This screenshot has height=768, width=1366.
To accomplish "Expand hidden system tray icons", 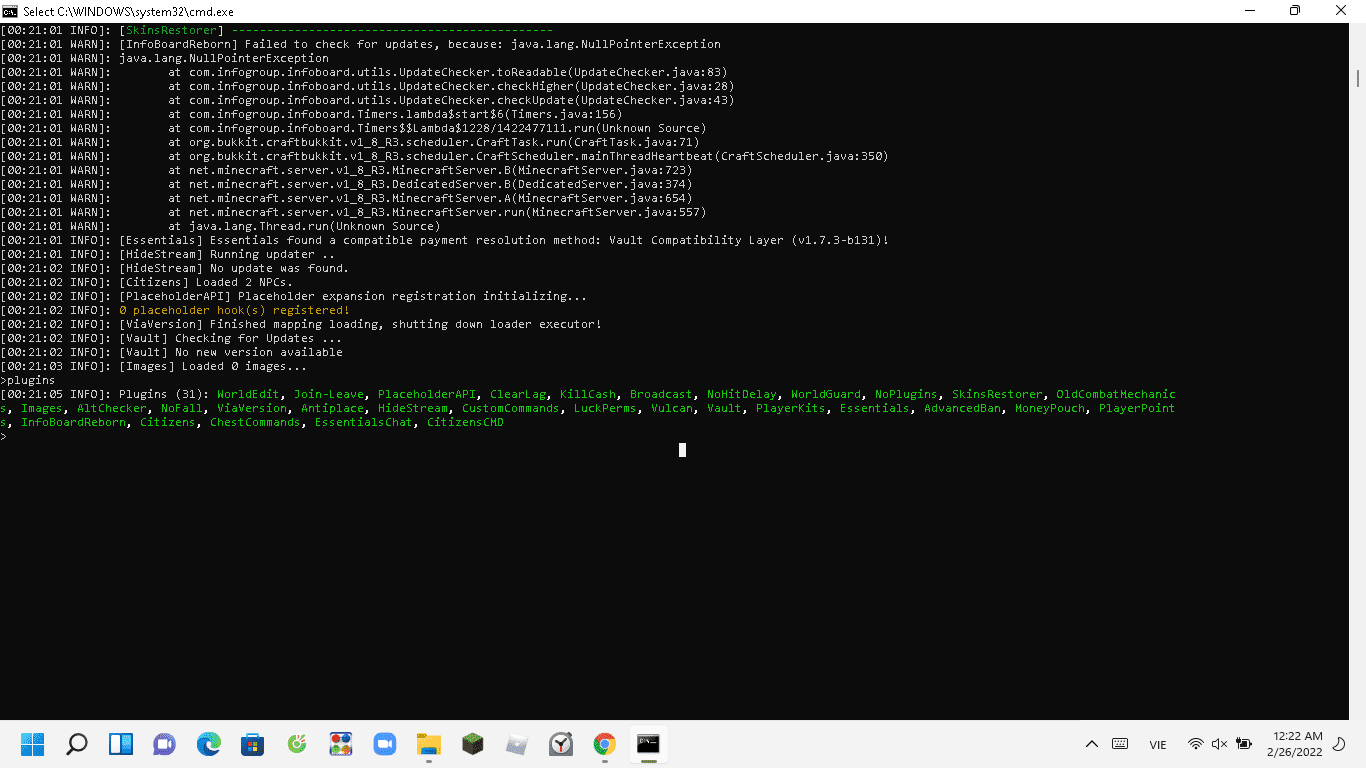I will [x=1092, y=744].
